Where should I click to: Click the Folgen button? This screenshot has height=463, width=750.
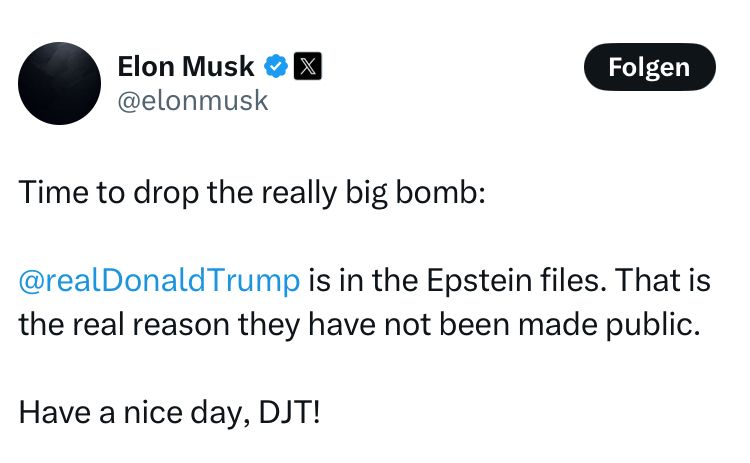650,67
